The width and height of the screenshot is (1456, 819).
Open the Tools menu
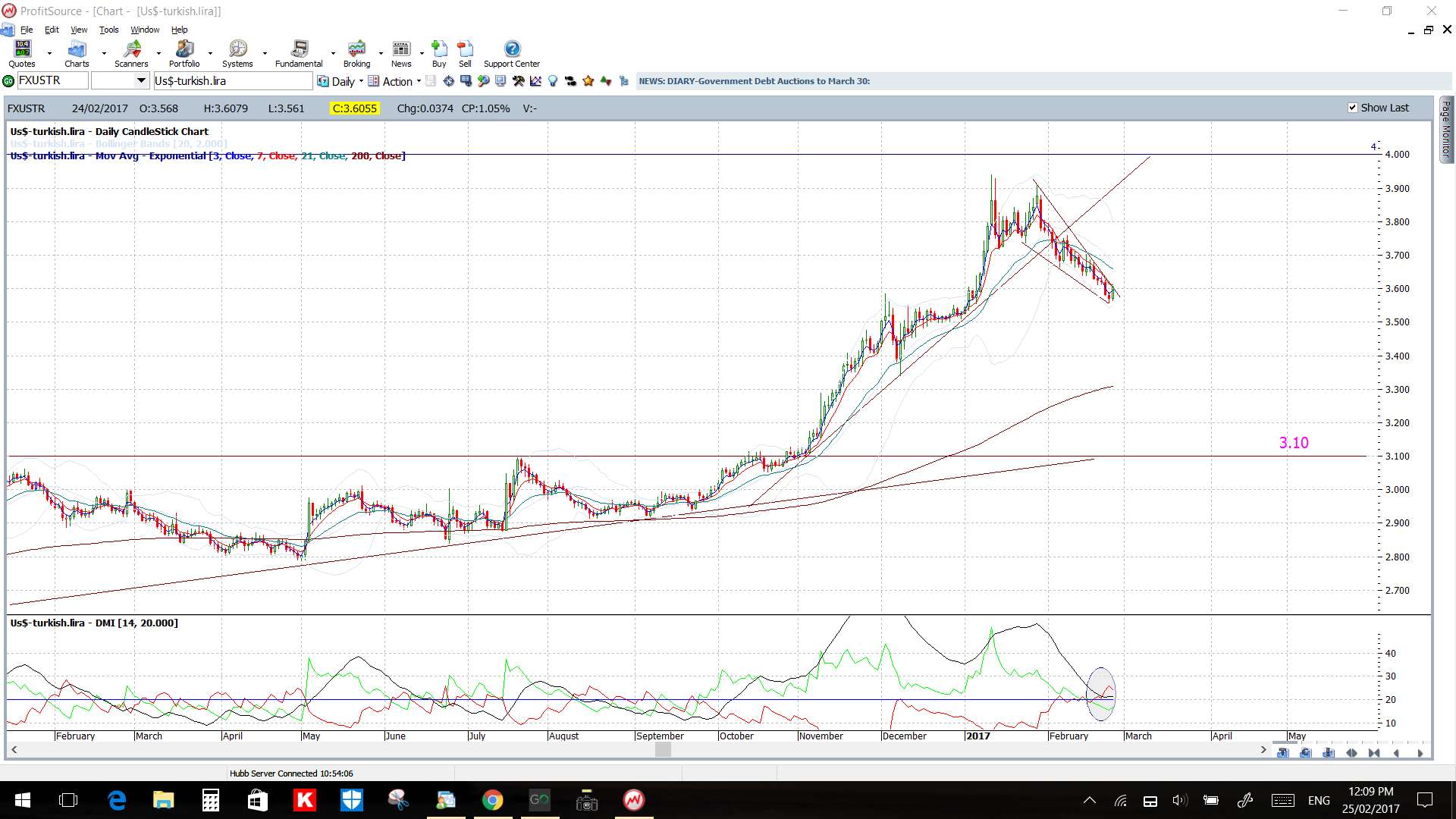[109, 30]
